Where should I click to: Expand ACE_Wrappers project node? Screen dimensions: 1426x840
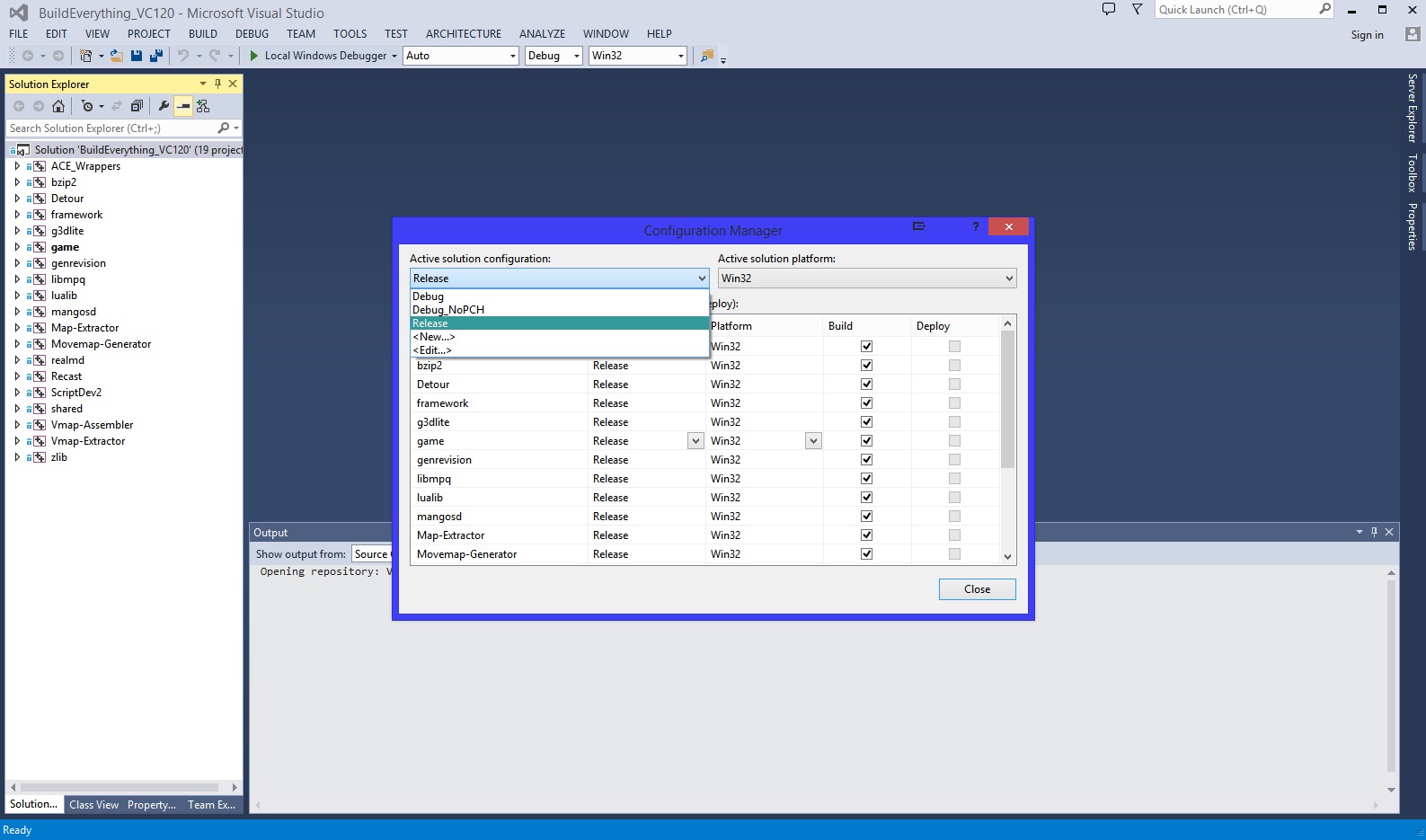17,166
